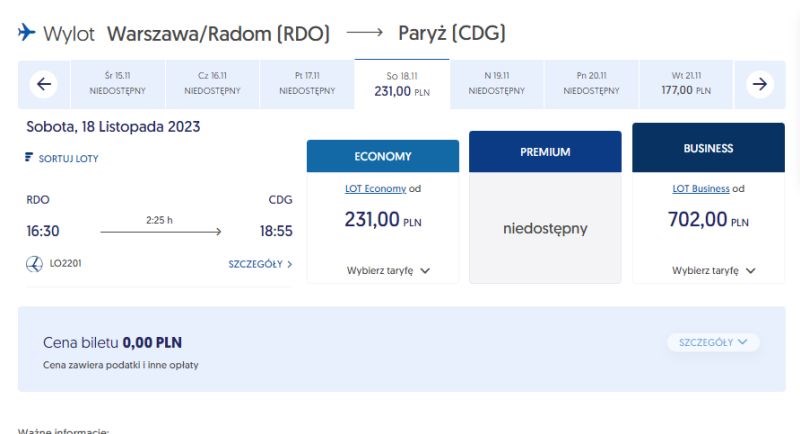Screen dimensions: 800x434
Task: Open flight SZCZEGÓŁY details link
Action: click(260, 264)
